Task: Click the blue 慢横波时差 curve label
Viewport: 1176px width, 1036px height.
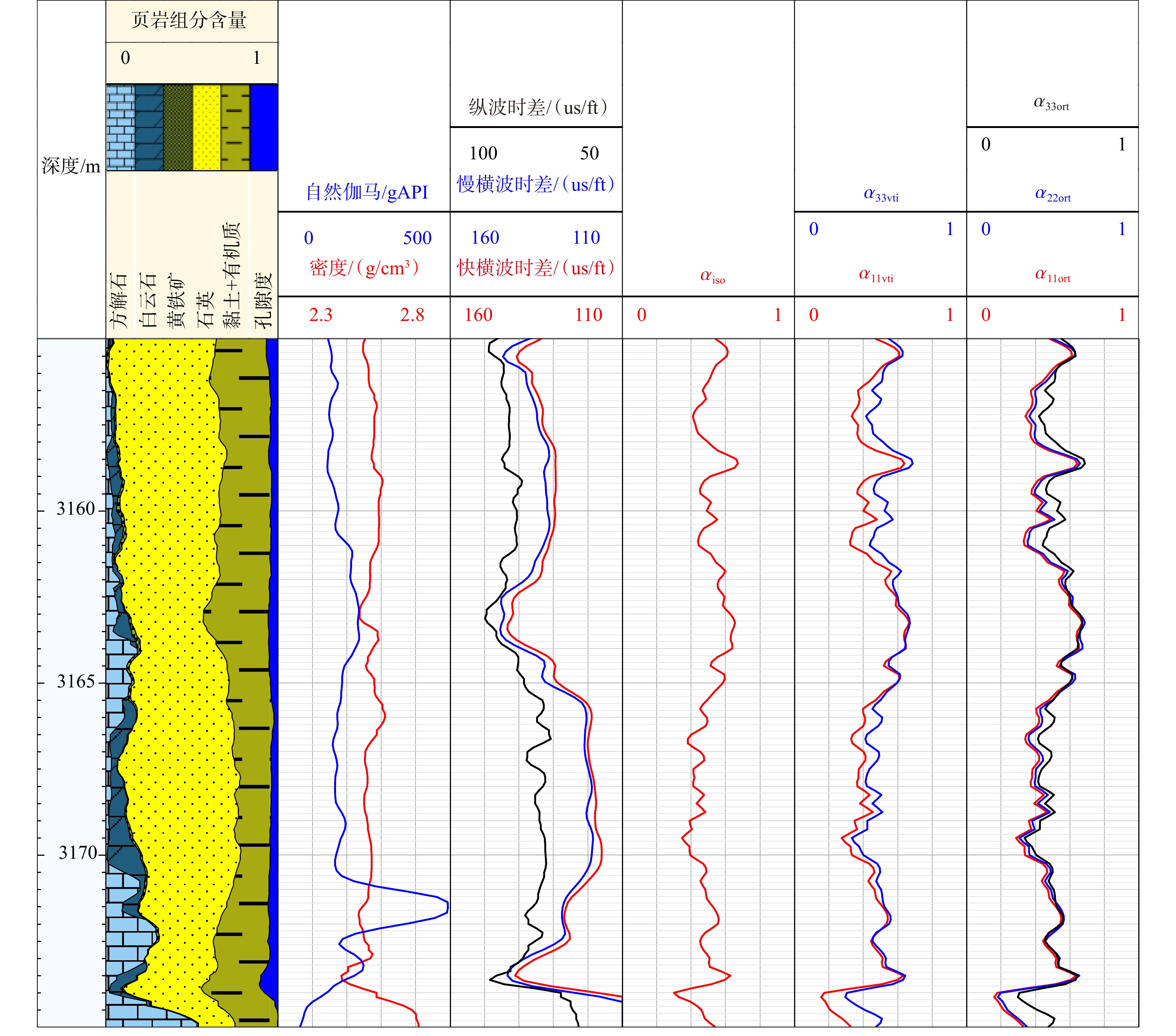Action: point(536,185)
